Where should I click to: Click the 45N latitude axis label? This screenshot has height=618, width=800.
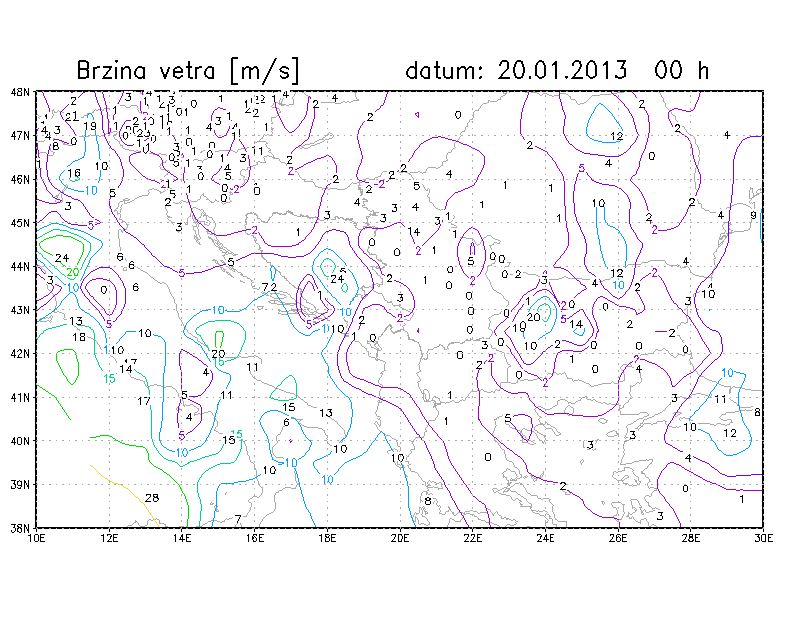click(19, 223)
